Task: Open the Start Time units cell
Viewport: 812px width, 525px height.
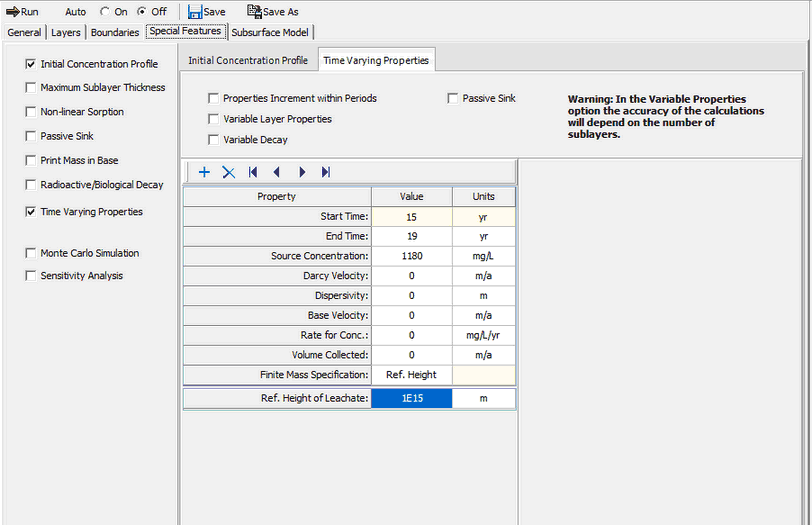Action: 483,216
